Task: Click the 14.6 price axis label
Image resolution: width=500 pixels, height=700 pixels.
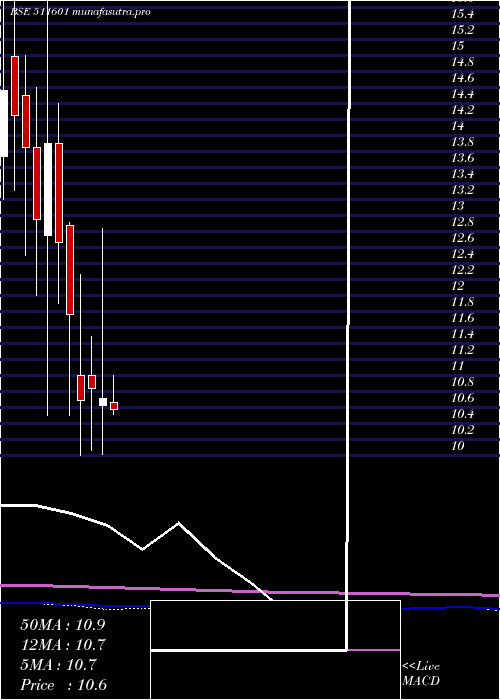Action: pos(462,78)
